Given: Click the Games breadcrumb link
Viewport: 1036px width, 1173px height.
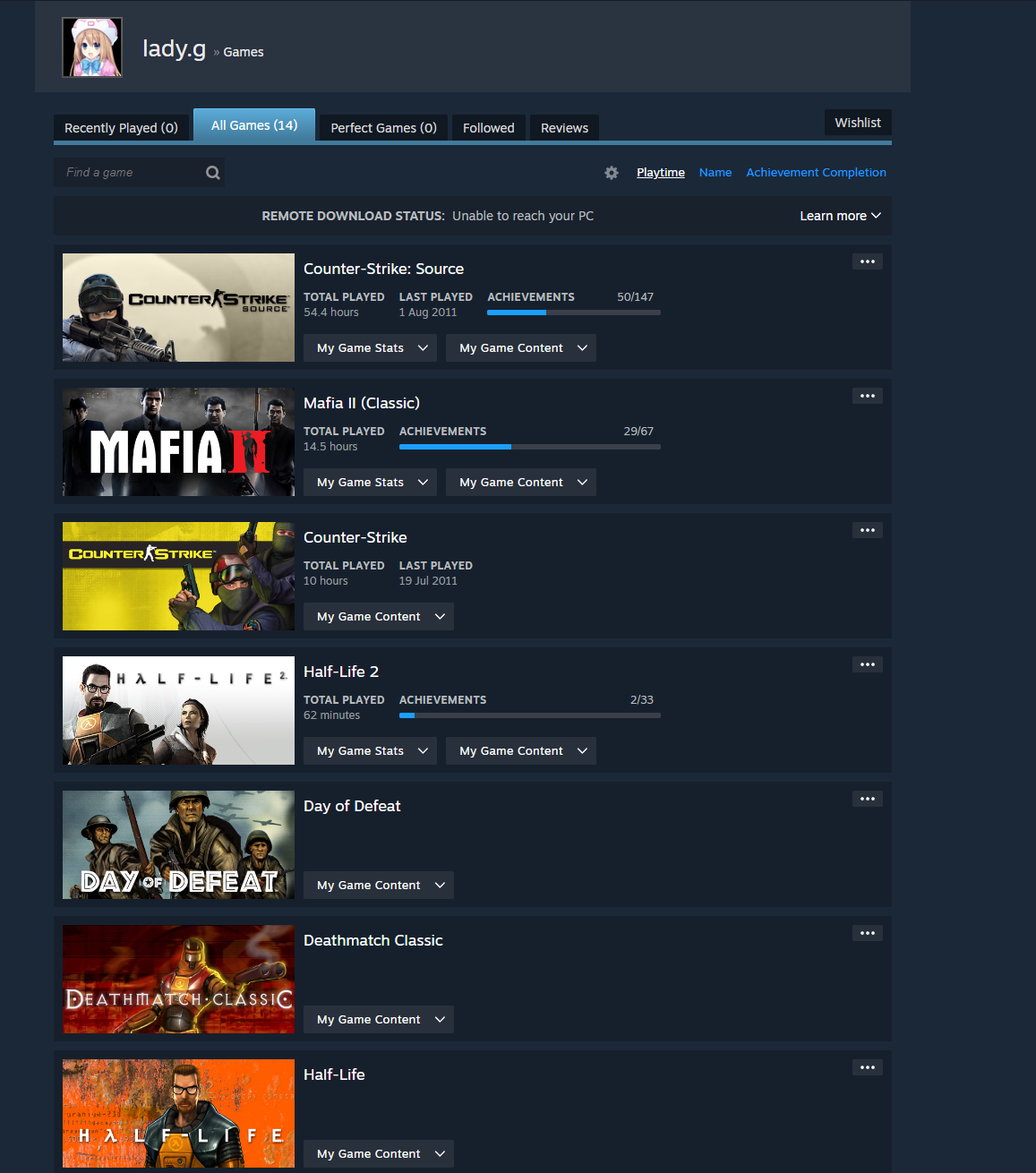Looking at the screenshot, I should pos(244,52).
